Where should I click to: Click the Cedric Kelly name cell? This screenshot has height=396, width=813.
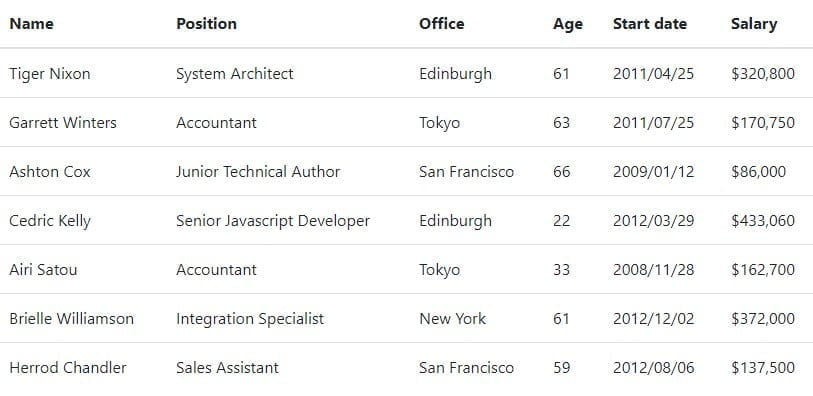(x=50, y=221)
